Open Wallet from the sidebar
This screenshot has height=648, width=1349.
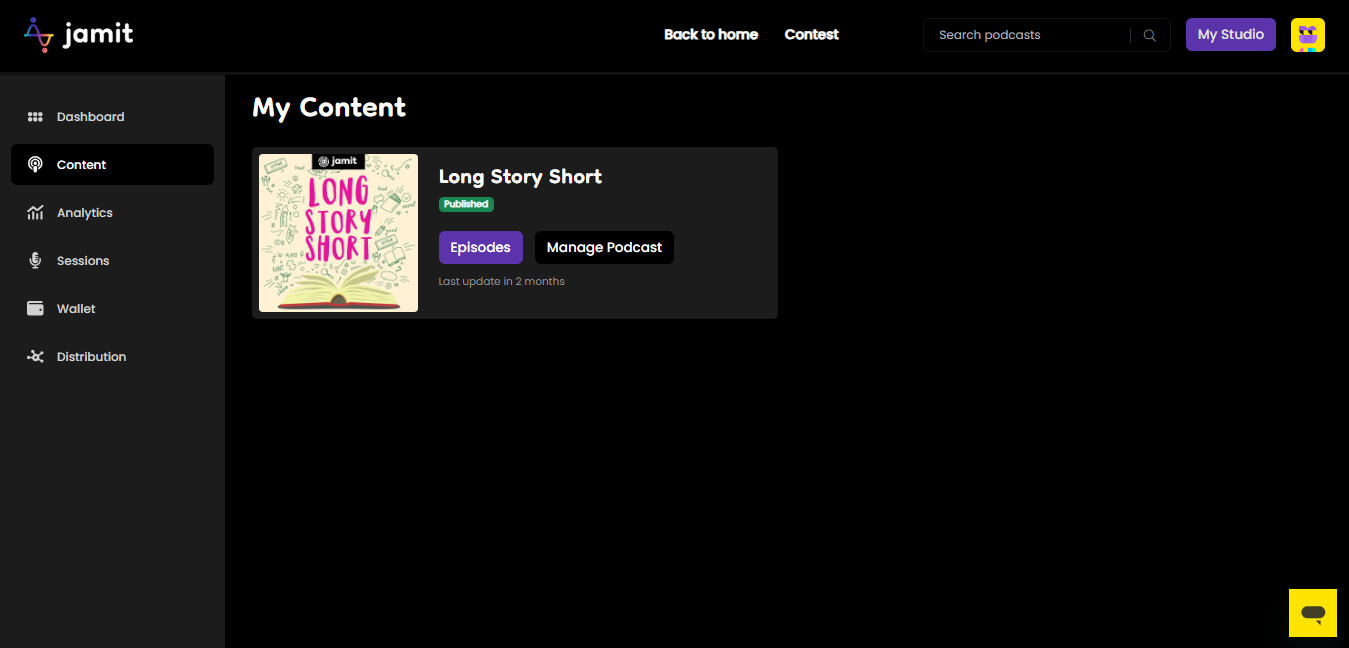(x=112, y=309)
